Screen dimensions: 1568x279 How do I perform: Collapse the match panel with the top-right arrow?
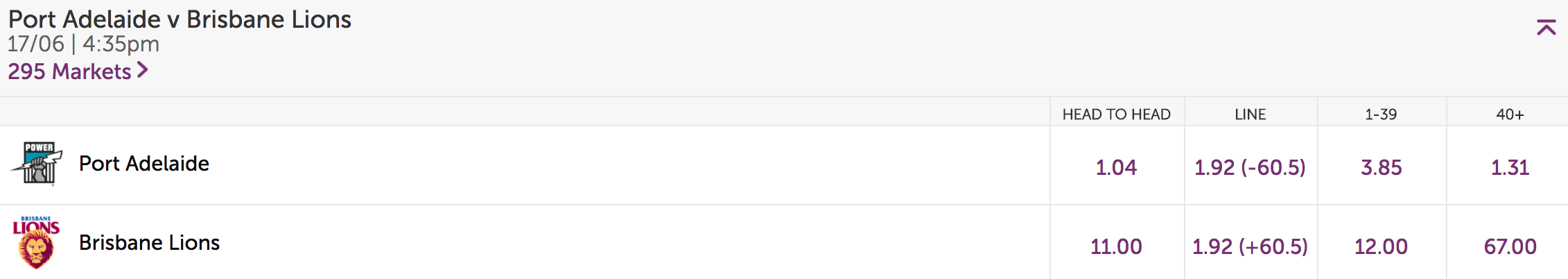tap(1546, 28)
